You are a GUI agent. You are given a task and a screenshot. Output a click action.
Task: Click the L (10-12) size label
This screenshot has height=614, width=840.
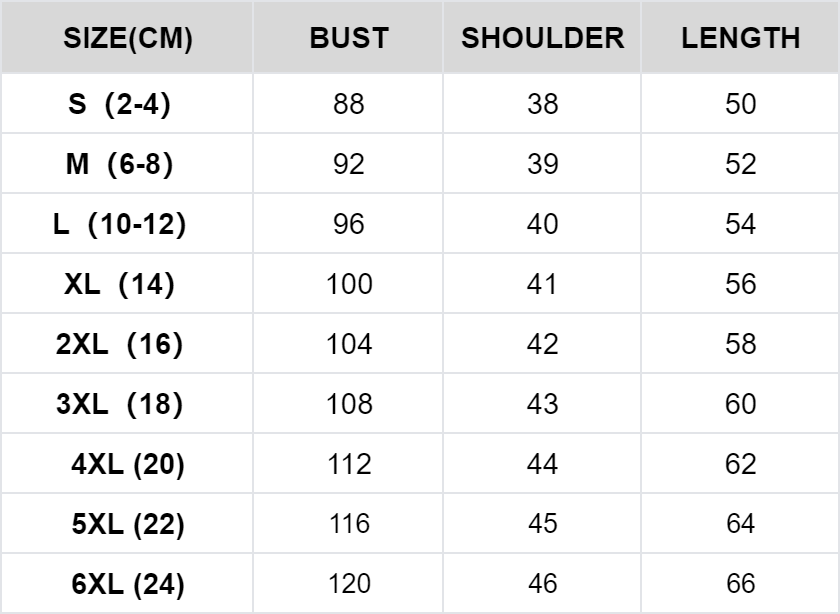(x=120, y=224)
